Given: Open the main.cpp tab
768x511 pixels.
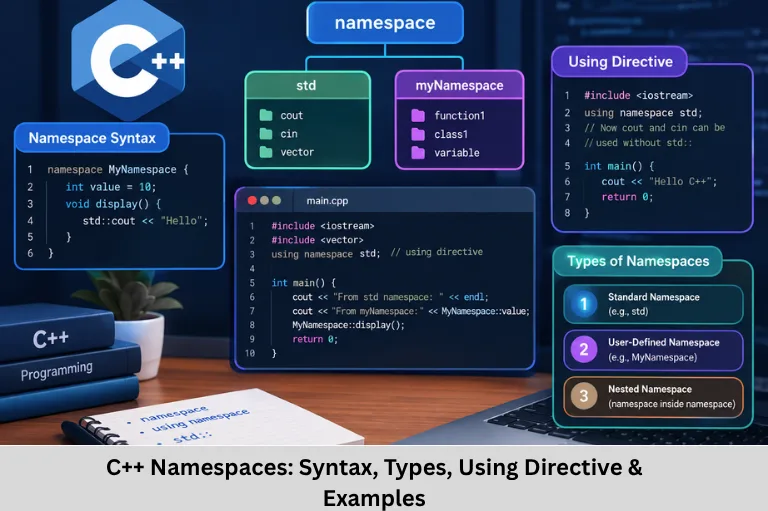Looking at the screenshot, I should pos(327,201).
